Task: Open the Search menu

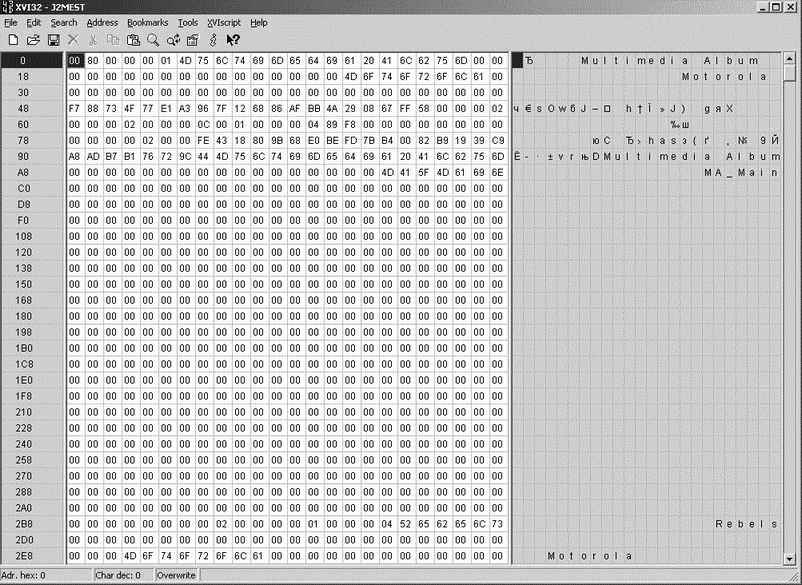Action: (x=63, y=22)
